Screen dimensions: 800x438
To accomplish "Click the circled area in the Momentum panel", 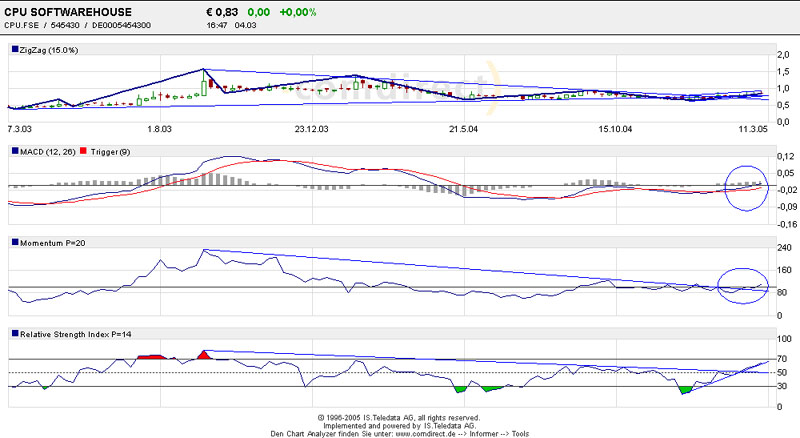I will [742, 287].
